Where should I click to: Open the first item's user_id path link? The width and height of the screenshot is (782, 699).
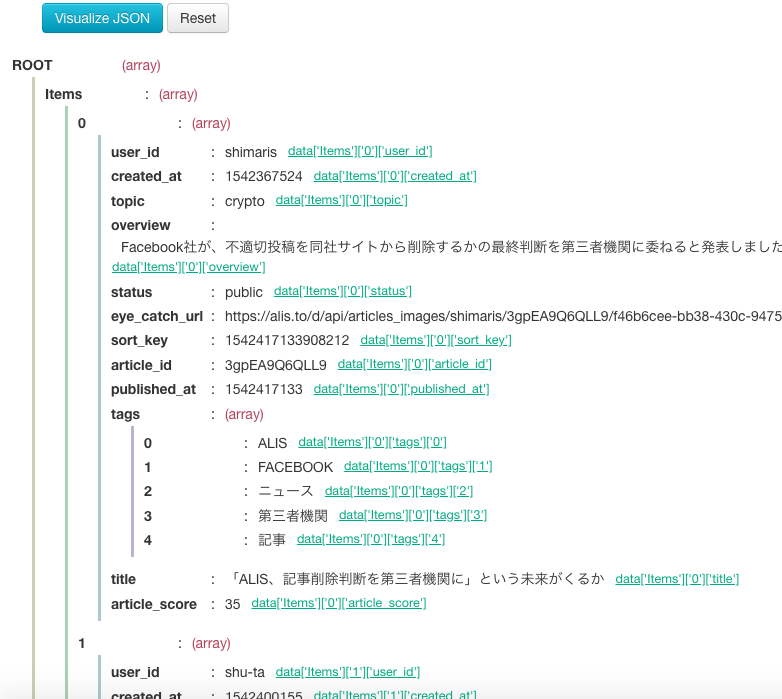click(359, 152)
